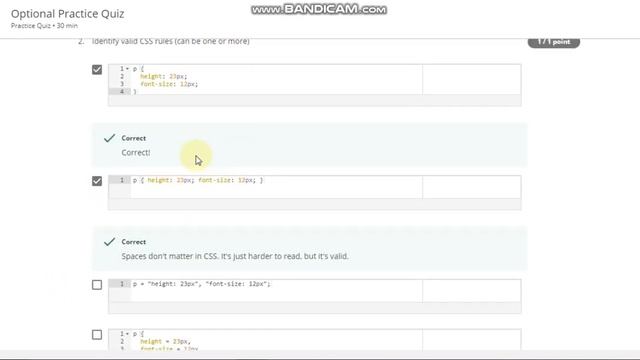The image size is (640, 360).
Task: Collapse the fold arrow in first code block
Action: point(127,69)
